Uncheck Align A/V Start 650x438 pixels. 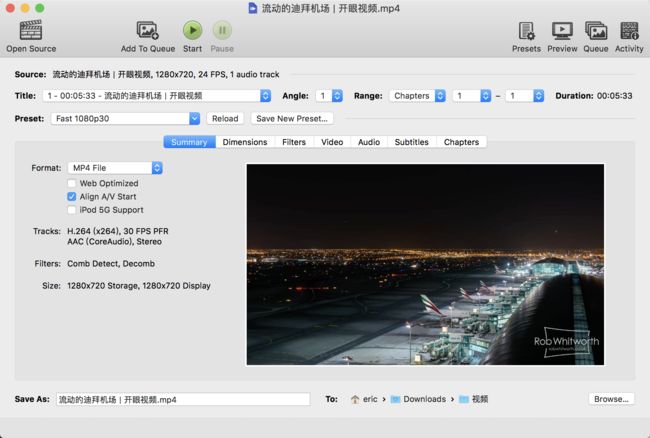point(72,196)
